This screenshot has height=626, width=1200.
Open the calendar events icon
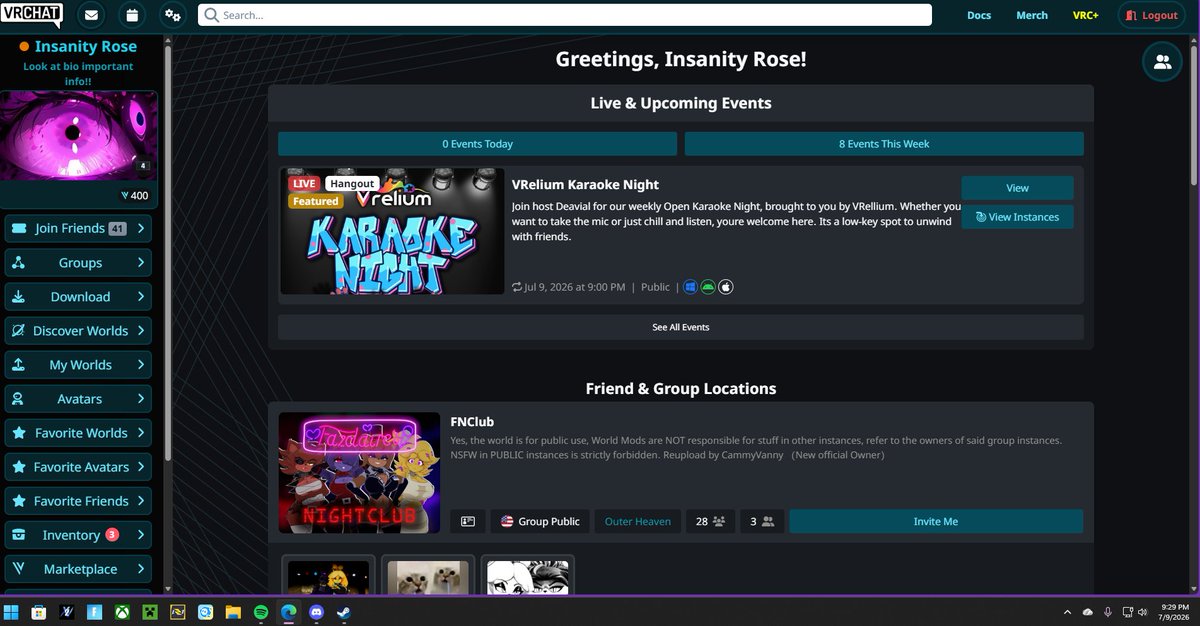click(132, 15)
